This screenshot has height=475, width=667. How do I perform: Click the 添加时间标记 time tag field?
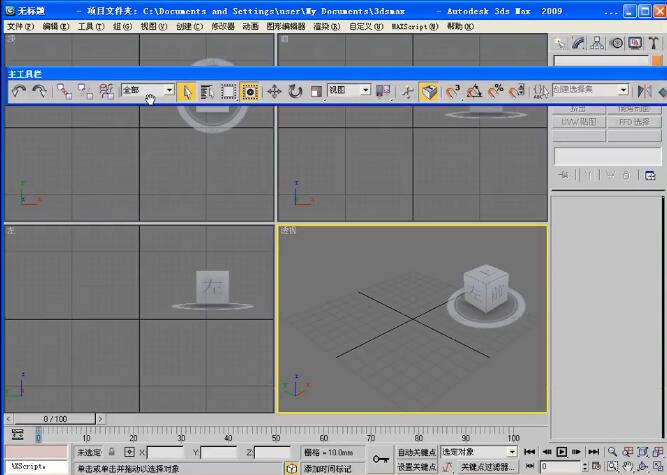pos(333,469)
